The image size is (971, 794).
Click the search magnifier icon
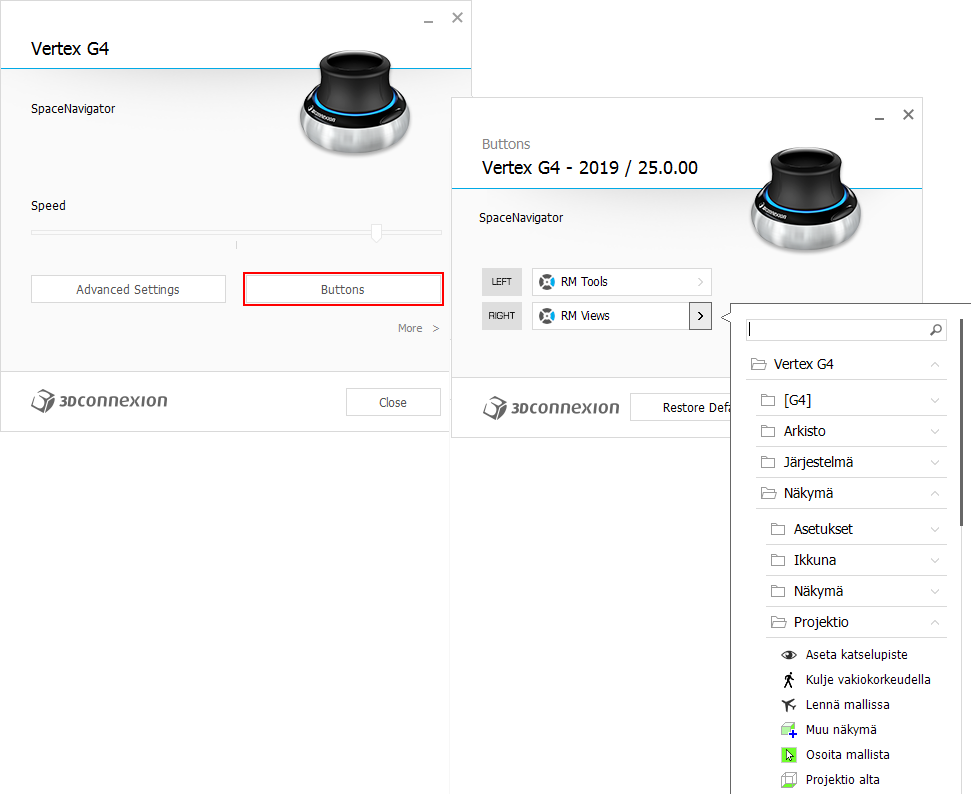pyautogui.click(x=936, y=329)
